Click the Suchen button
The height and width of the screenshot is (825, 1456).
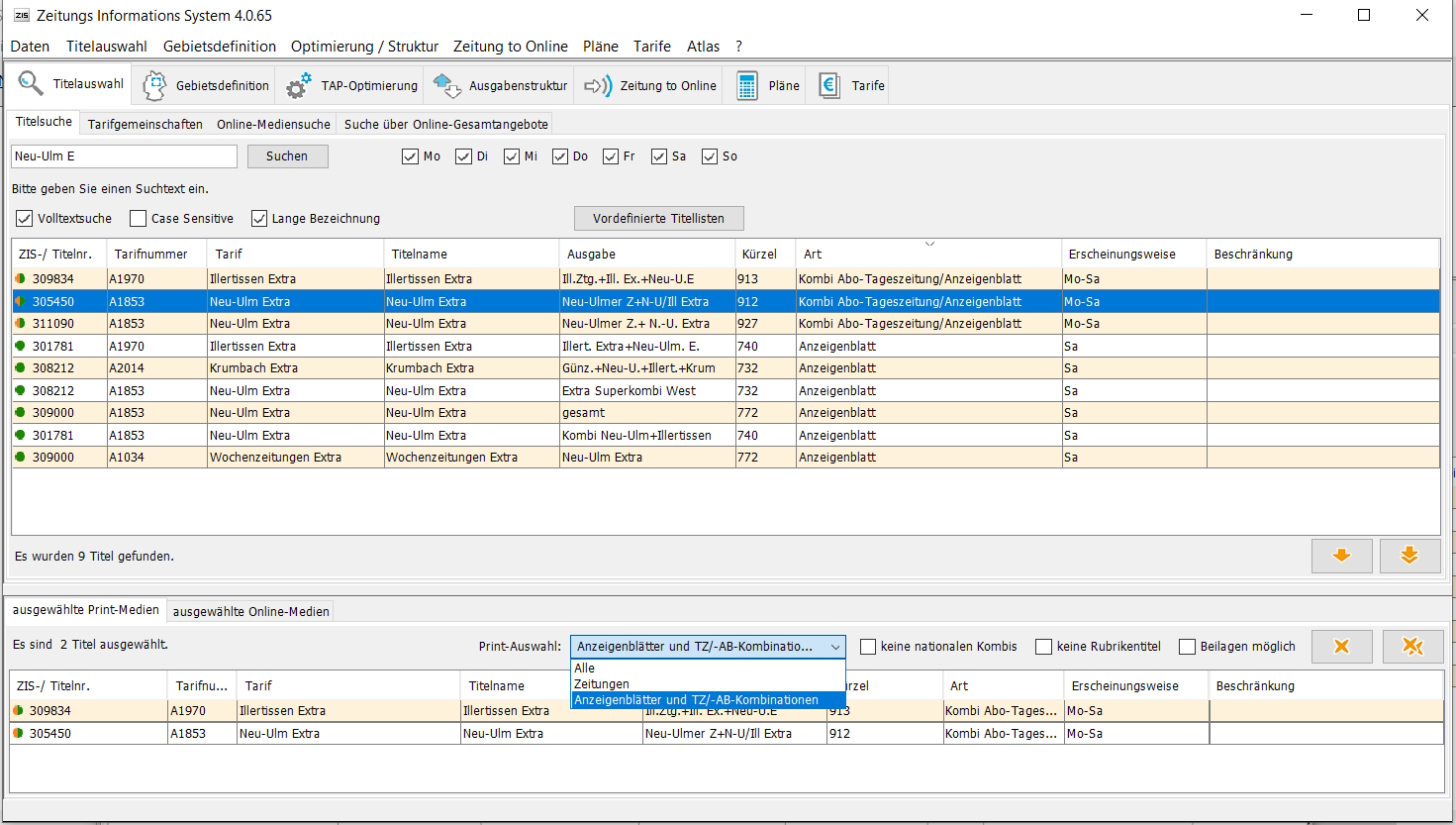click(x=287, y=156)
